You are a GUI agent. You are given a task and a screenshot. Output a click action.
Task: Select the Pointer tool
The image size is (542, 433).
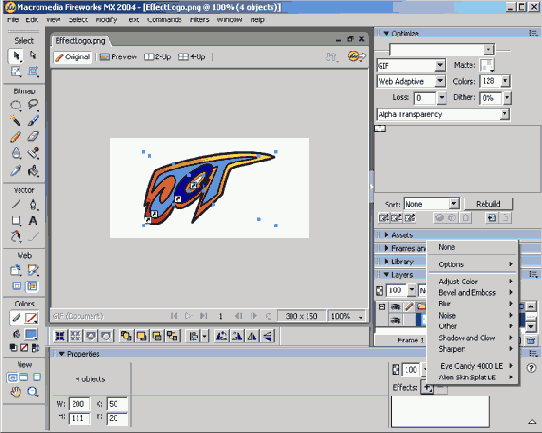click(16, 56)
